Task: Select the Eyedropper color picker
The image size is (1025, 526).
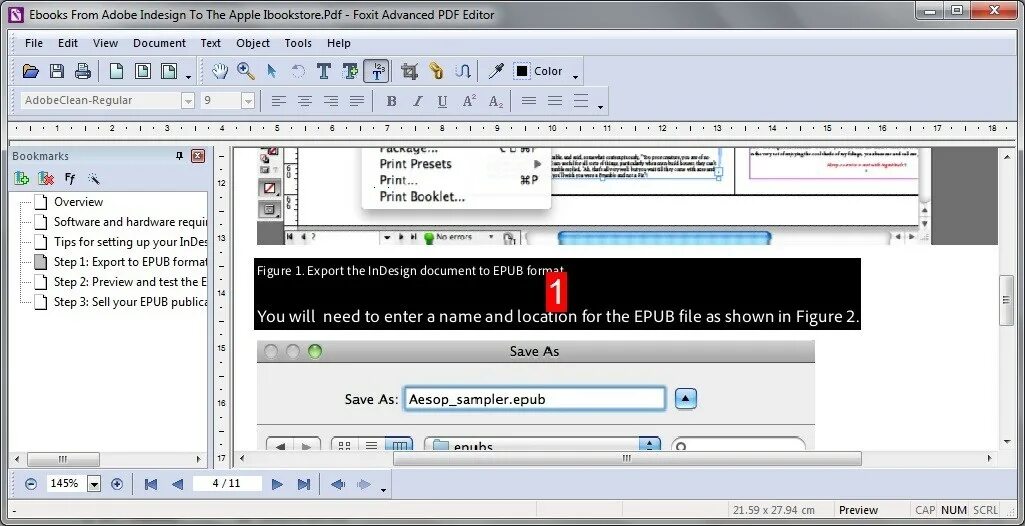Action: click(x=496, y=71)
